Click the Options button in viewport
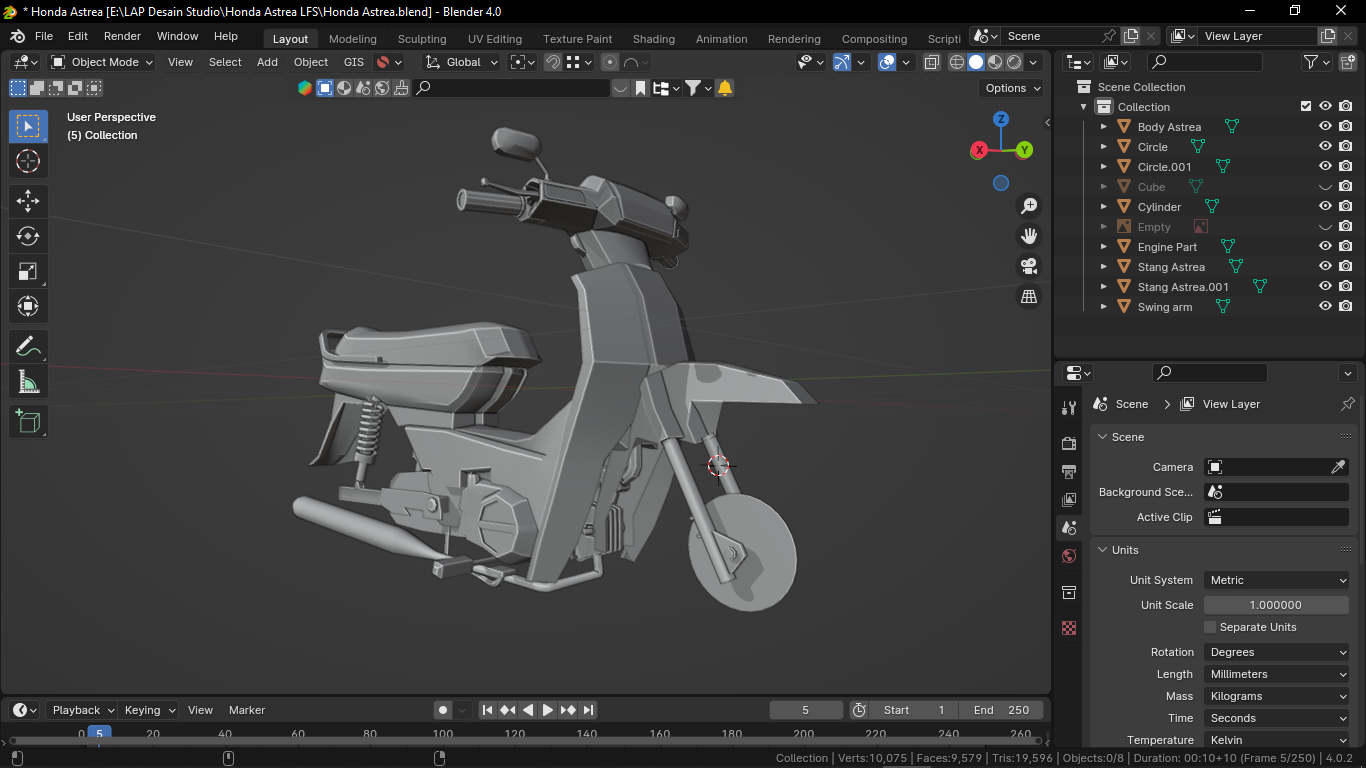Screen dimensions: 1366x768 pos(1012,88)
